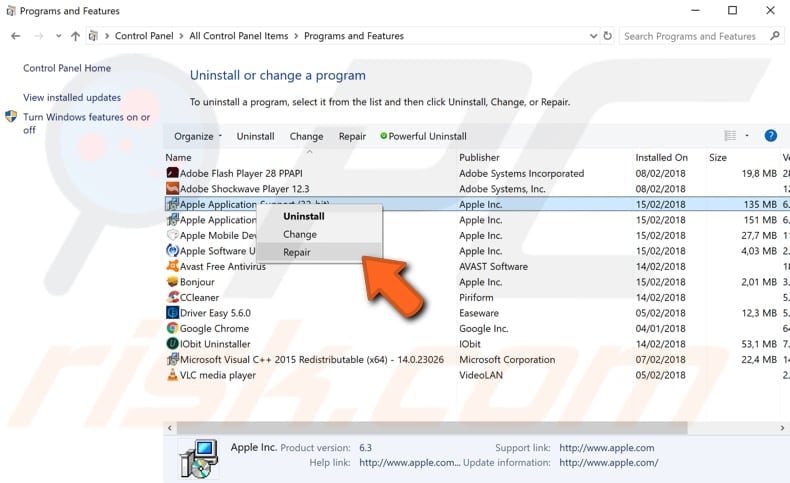
Task: Open View installed updates link
Action: [x=72, y=97]
